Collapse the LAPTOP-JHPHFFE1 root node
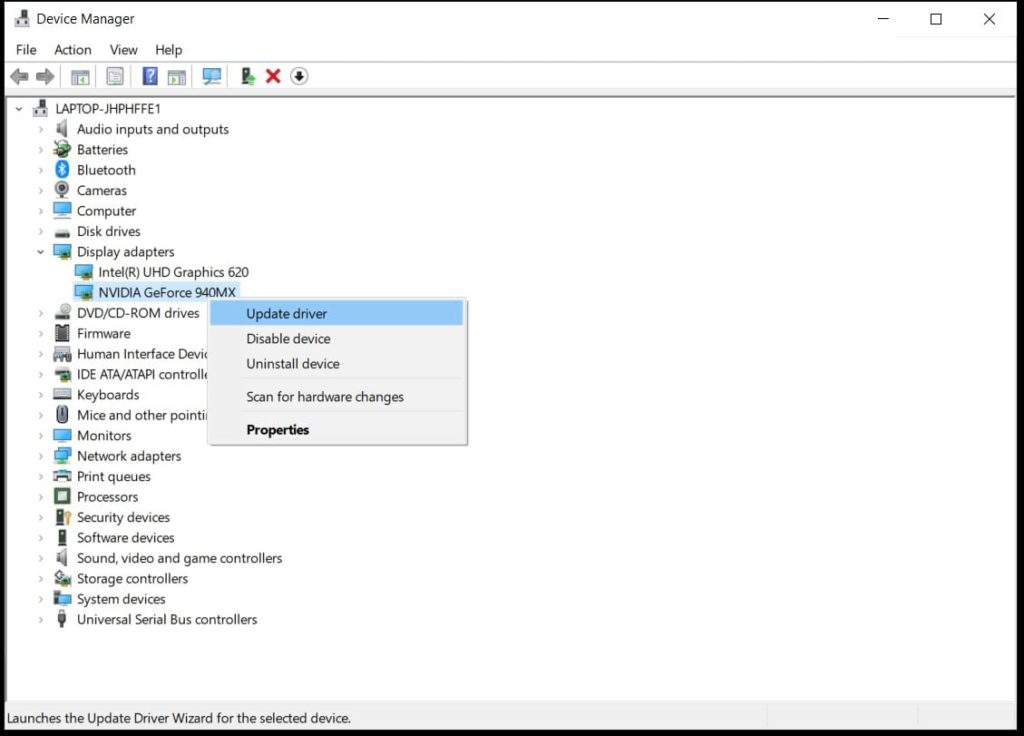 19,109
